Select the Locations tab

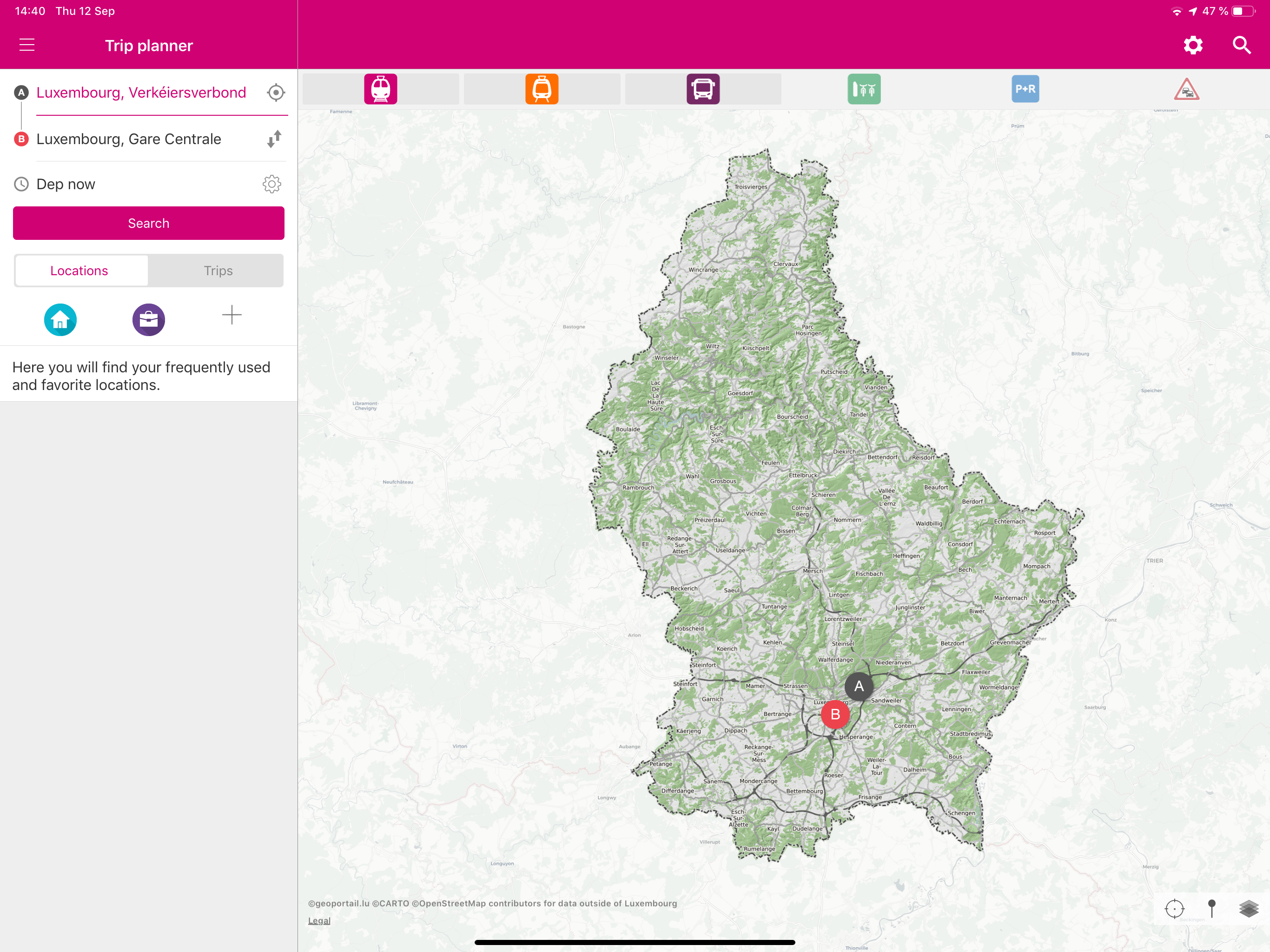tap(79, 271)
